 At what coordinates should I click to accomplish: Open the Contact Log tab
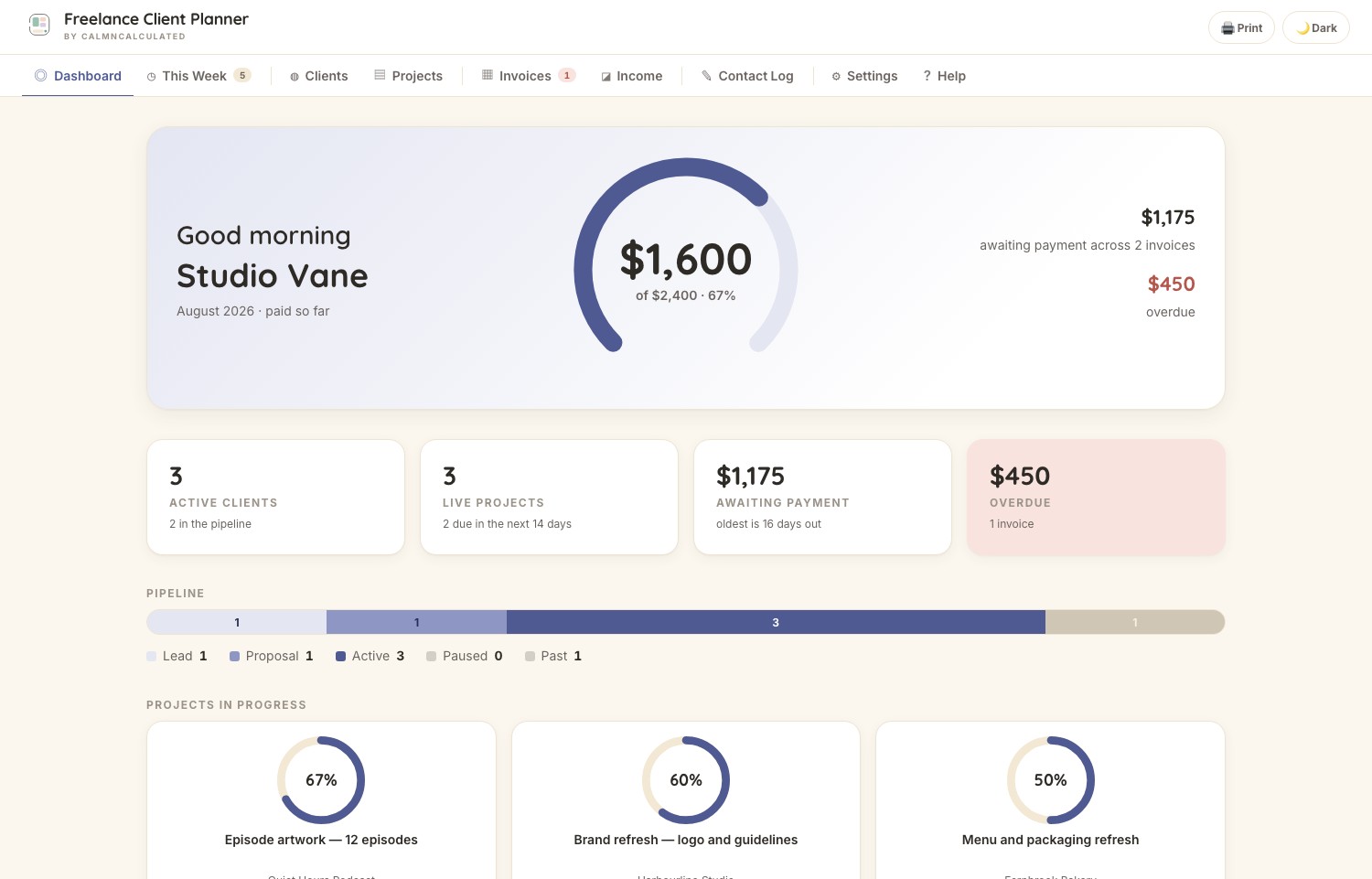[x=747, y=76]
